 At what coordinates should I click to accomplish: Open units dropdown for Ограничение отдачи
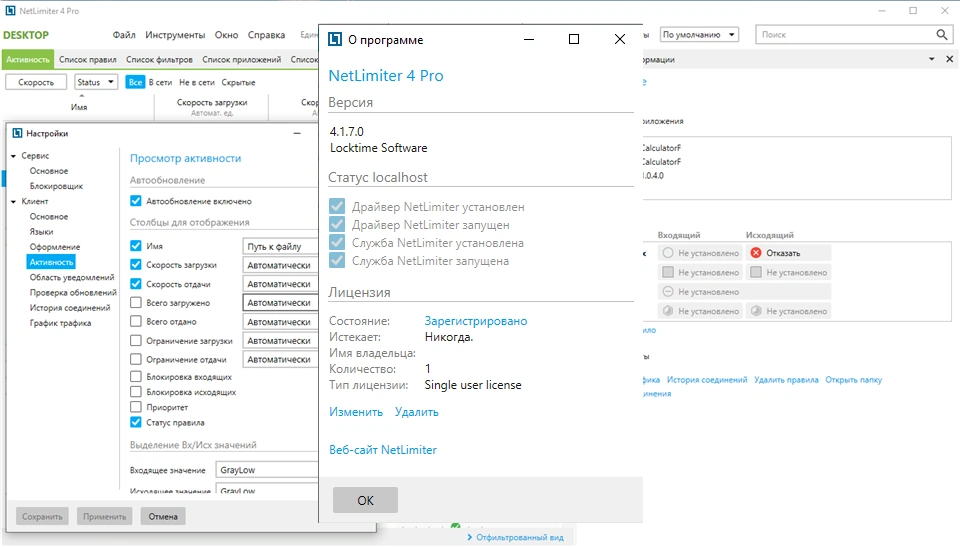tap(280, 360)
